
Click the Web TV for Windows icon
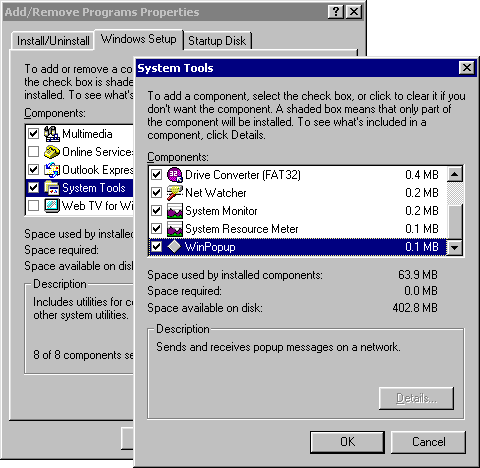[x=52, y=206]
